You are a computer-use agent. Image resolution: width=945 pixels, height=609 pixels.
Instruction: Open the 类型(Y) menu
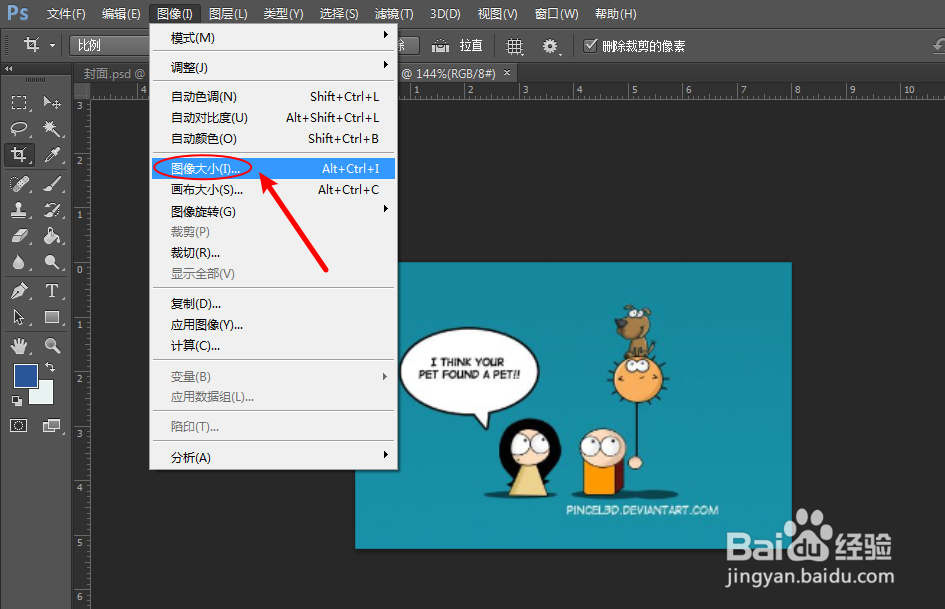click(283, 13)
